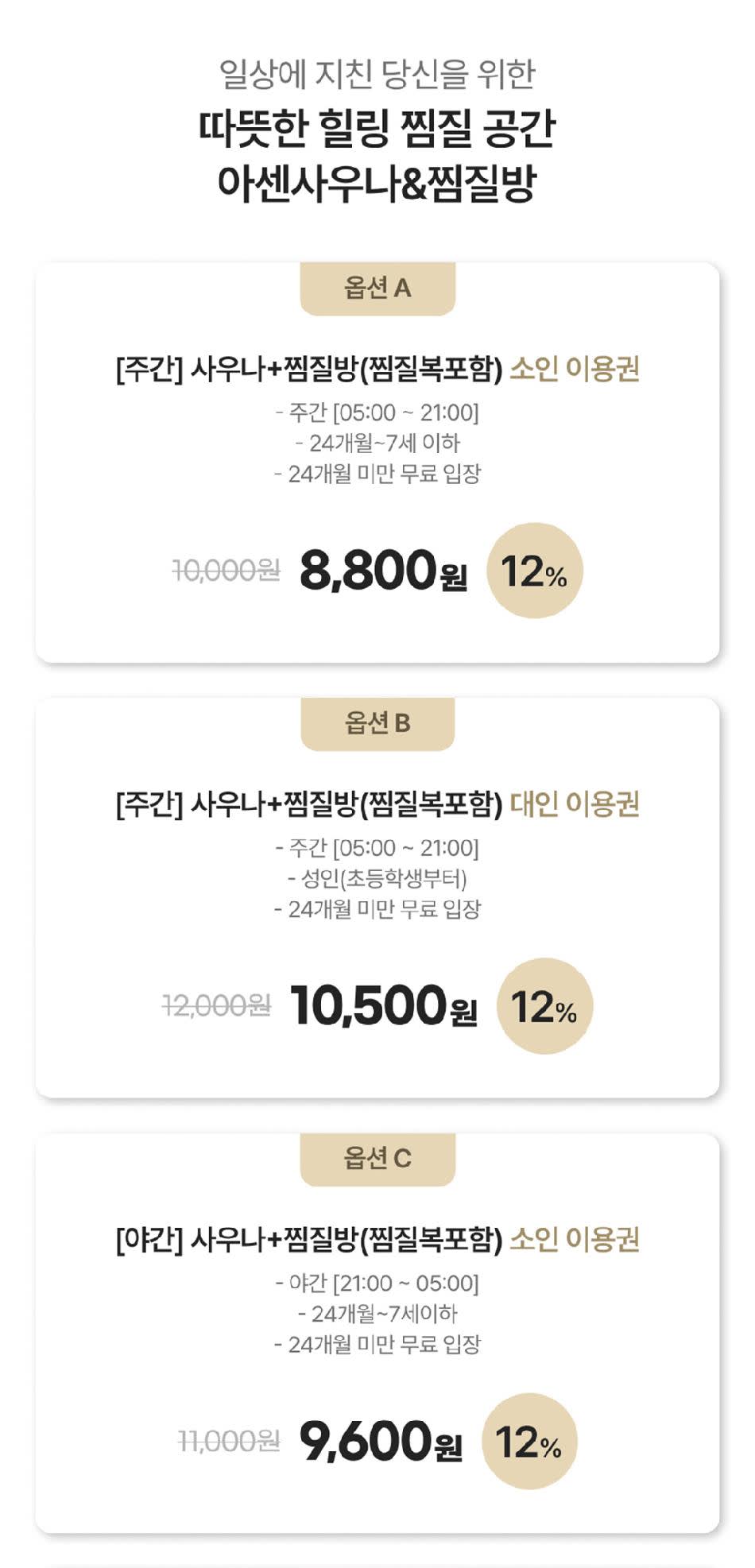
Task: Click the 아센사우나&찜질방 heading
Action: [377, 183]
